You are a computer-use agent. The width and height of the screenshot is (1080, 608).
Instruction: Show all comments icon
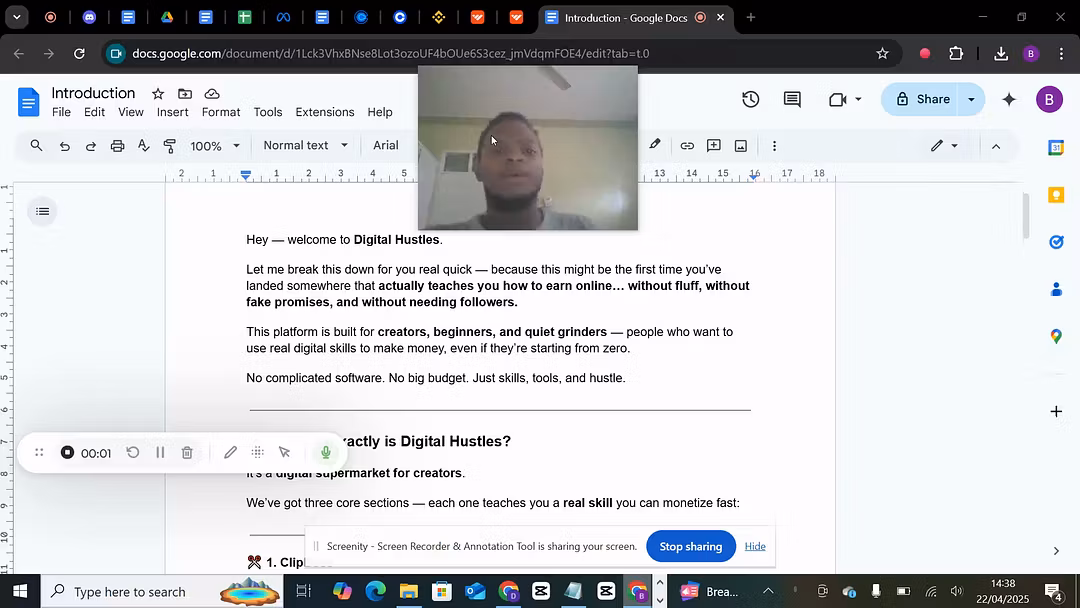[x=792, y=99]
